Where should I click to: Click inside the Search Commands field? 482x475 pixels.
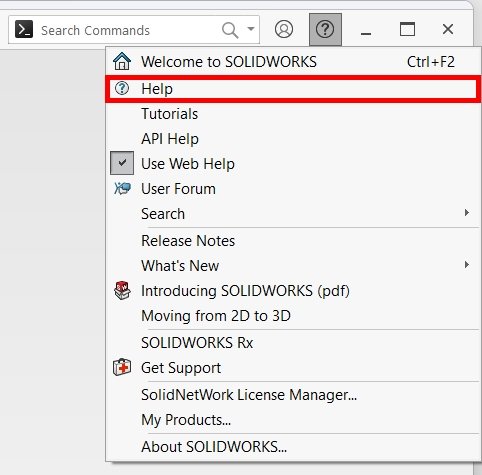[x=128, y=30]
